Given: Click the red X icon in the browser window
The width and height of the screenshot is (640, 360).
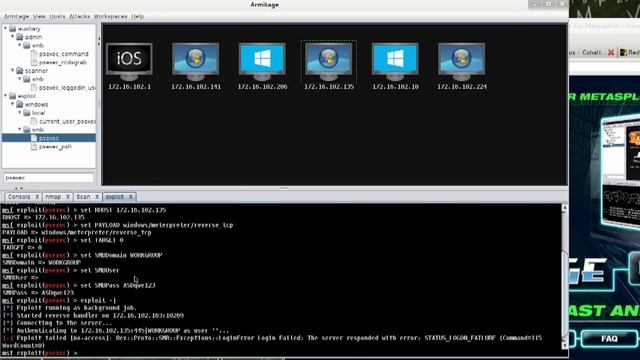Looking at the screenshot, I should 611,52.
